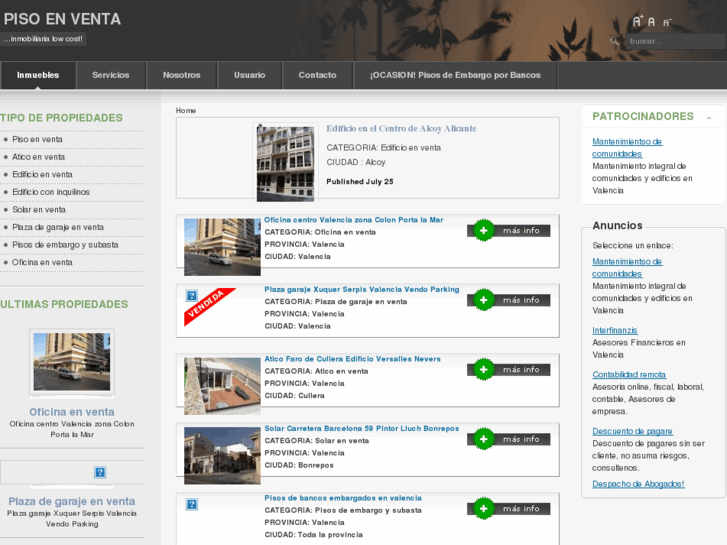Viewport: 727px width, 545px height.
Task: Click green plus icon for Atico Faro de Cullera
Action: 483,369
